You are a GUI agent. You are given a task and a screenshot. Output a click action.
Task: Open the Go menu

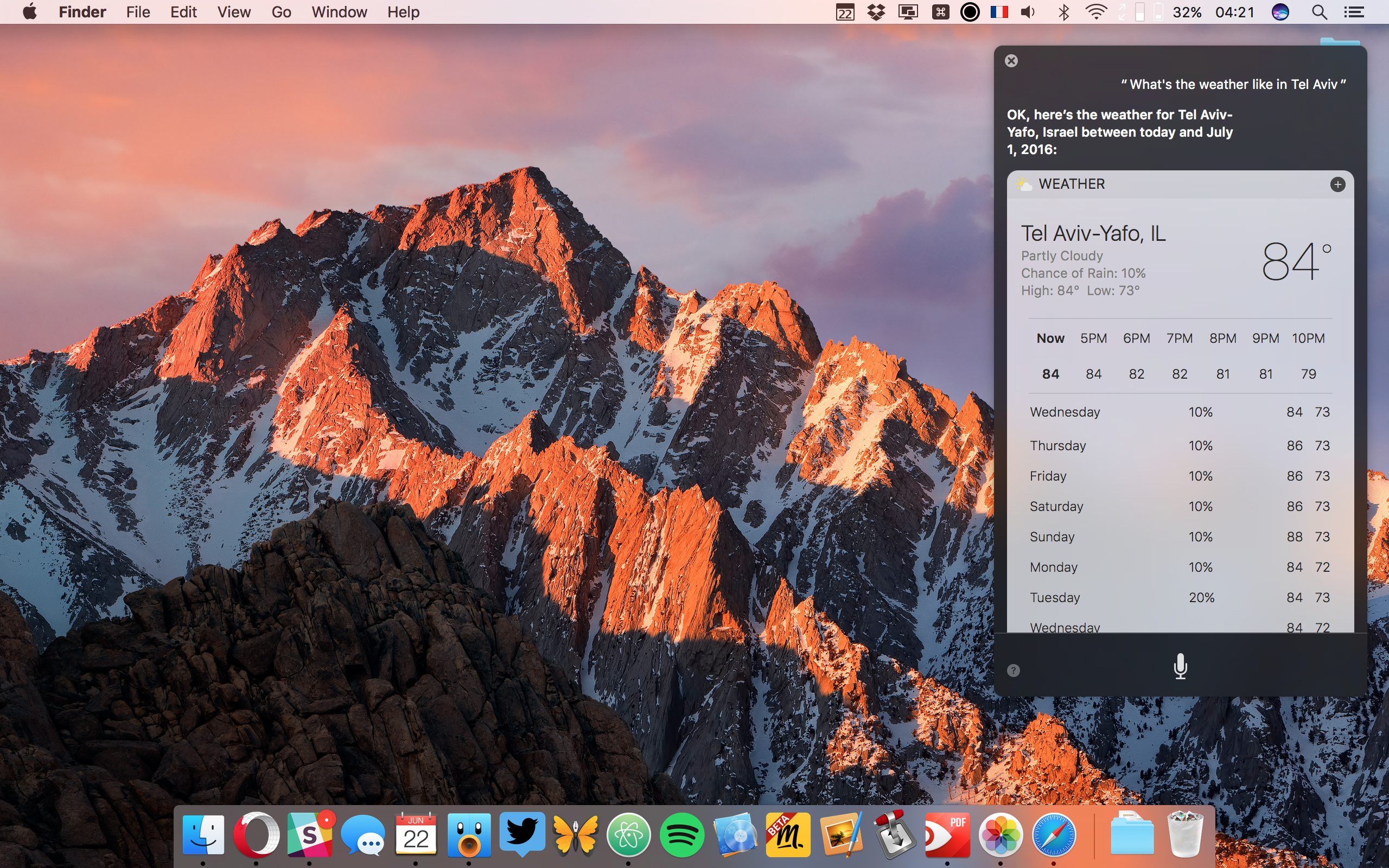tap(281, 12)
